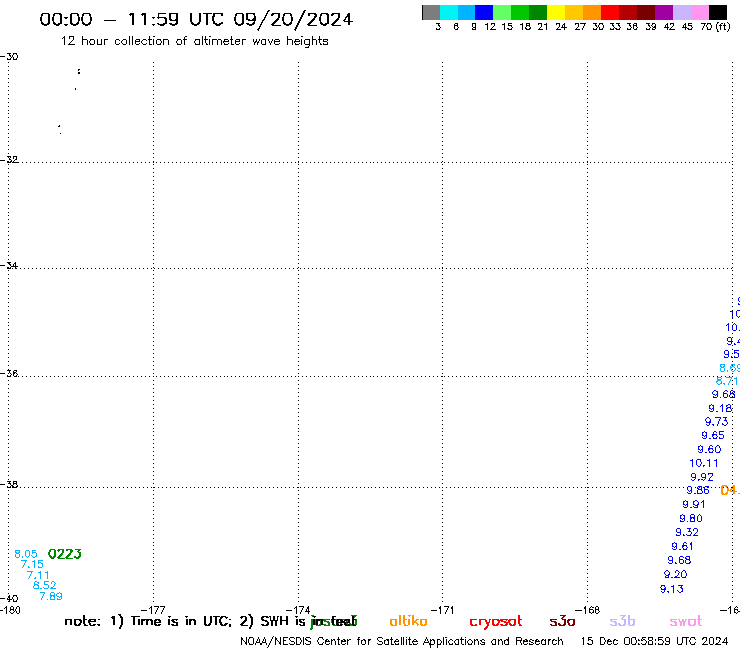Click the gray color swatch in legend

[x=431, y=12]
